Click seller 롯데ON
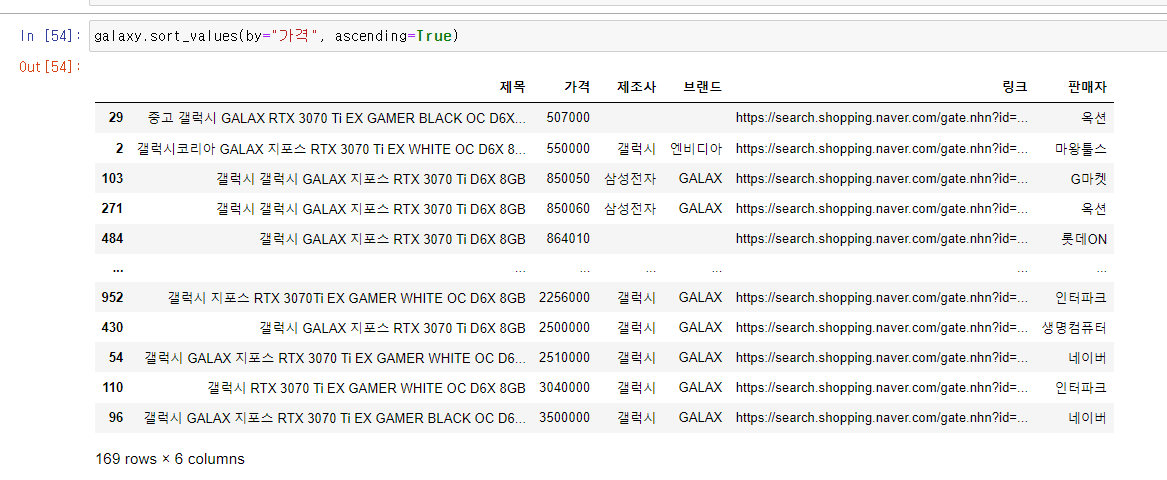1167x480 pixels. click(x=1084, y=238)
